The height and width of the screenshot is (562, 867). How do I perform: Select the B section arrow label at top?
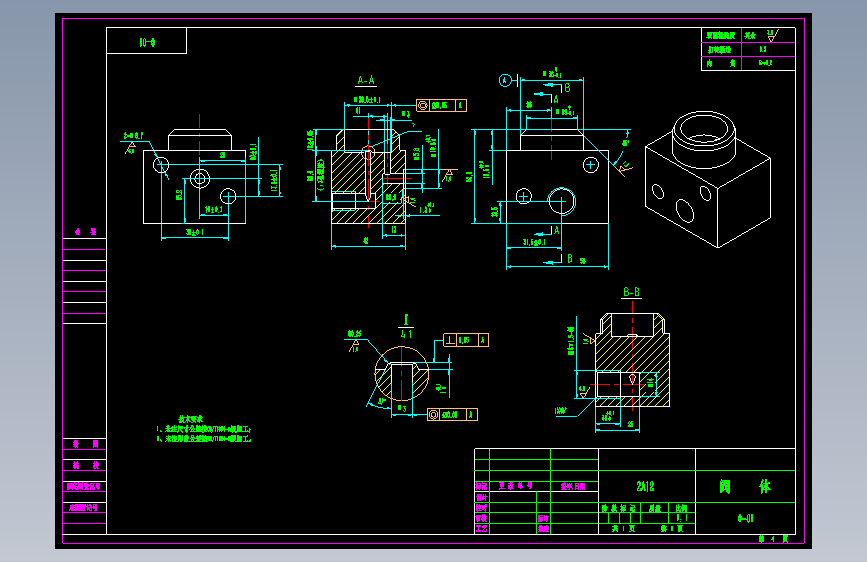(x=567, y=88)
